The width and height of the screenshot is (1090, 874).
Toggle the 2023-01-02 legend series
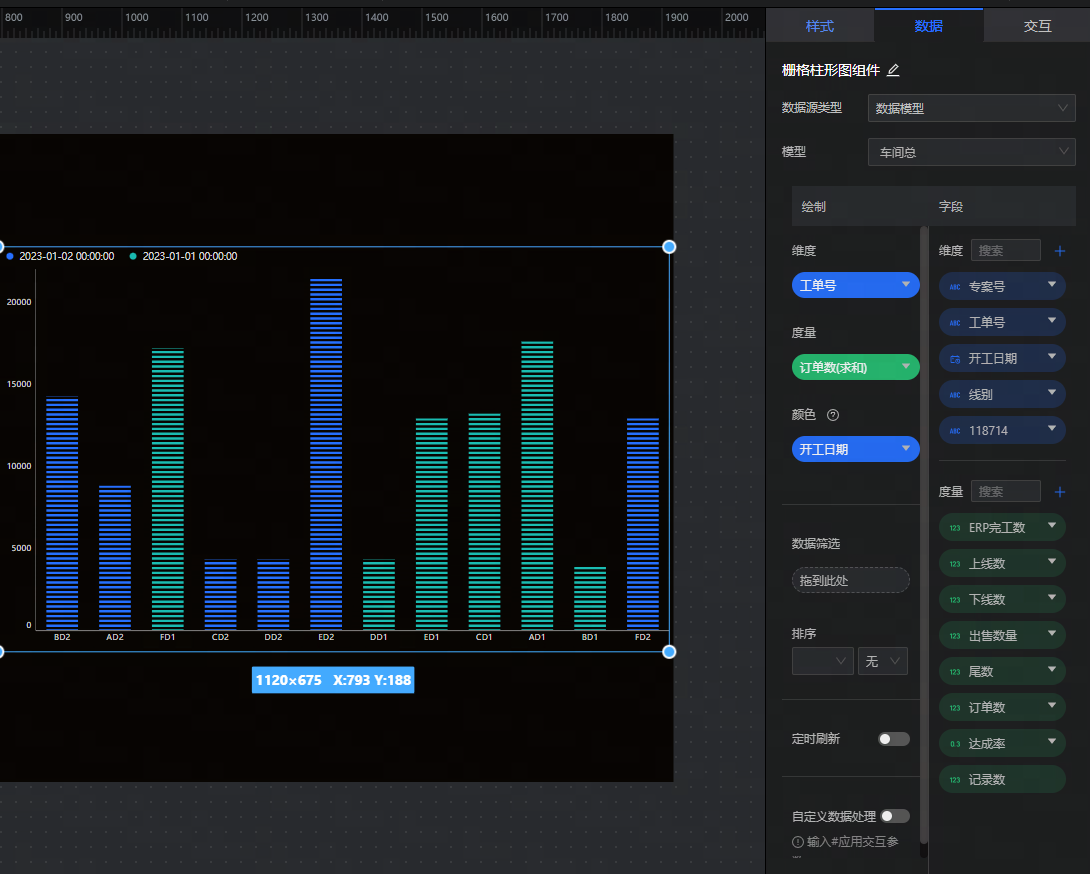click(60, 257)
